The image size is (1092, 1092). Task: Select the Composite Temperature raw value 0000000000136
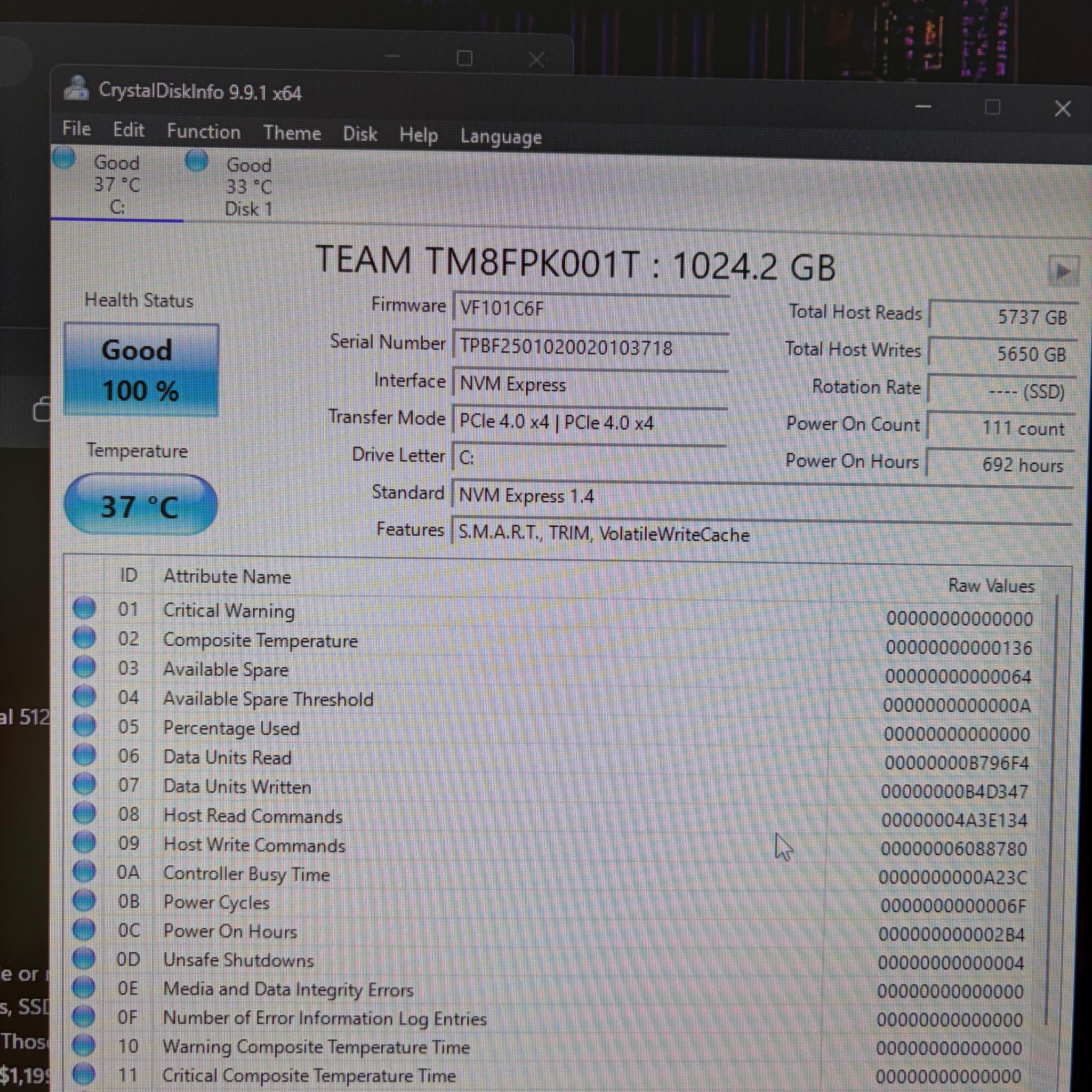pyautogui.click(x=959, y=647)
